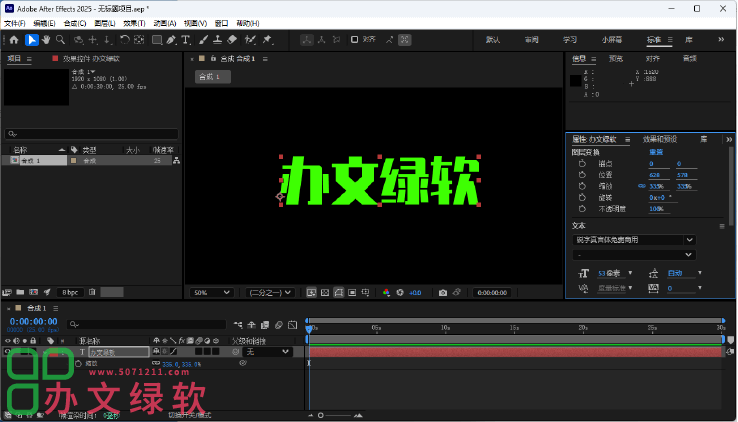Toggle the 对齐 snapping checkbox
This screenshot has width=738, height=422.
pyautogui.click(x=354, y=40)
